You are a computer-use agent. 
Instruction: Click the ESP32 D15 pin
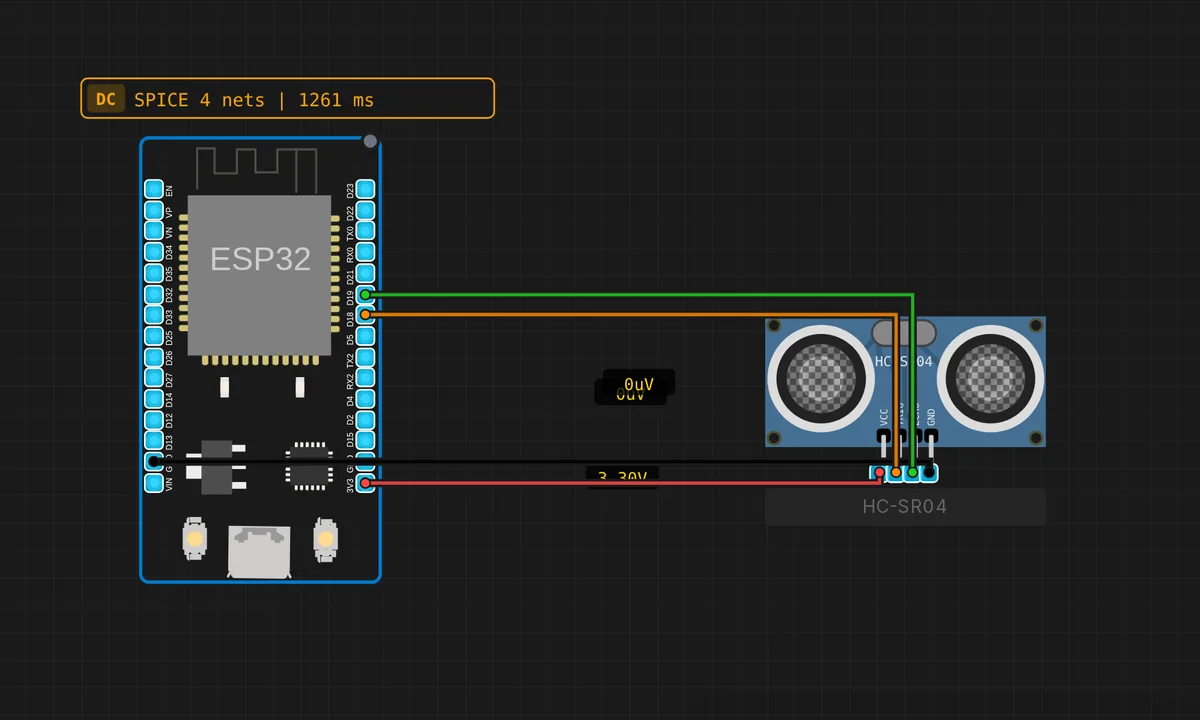pos(366,441)
